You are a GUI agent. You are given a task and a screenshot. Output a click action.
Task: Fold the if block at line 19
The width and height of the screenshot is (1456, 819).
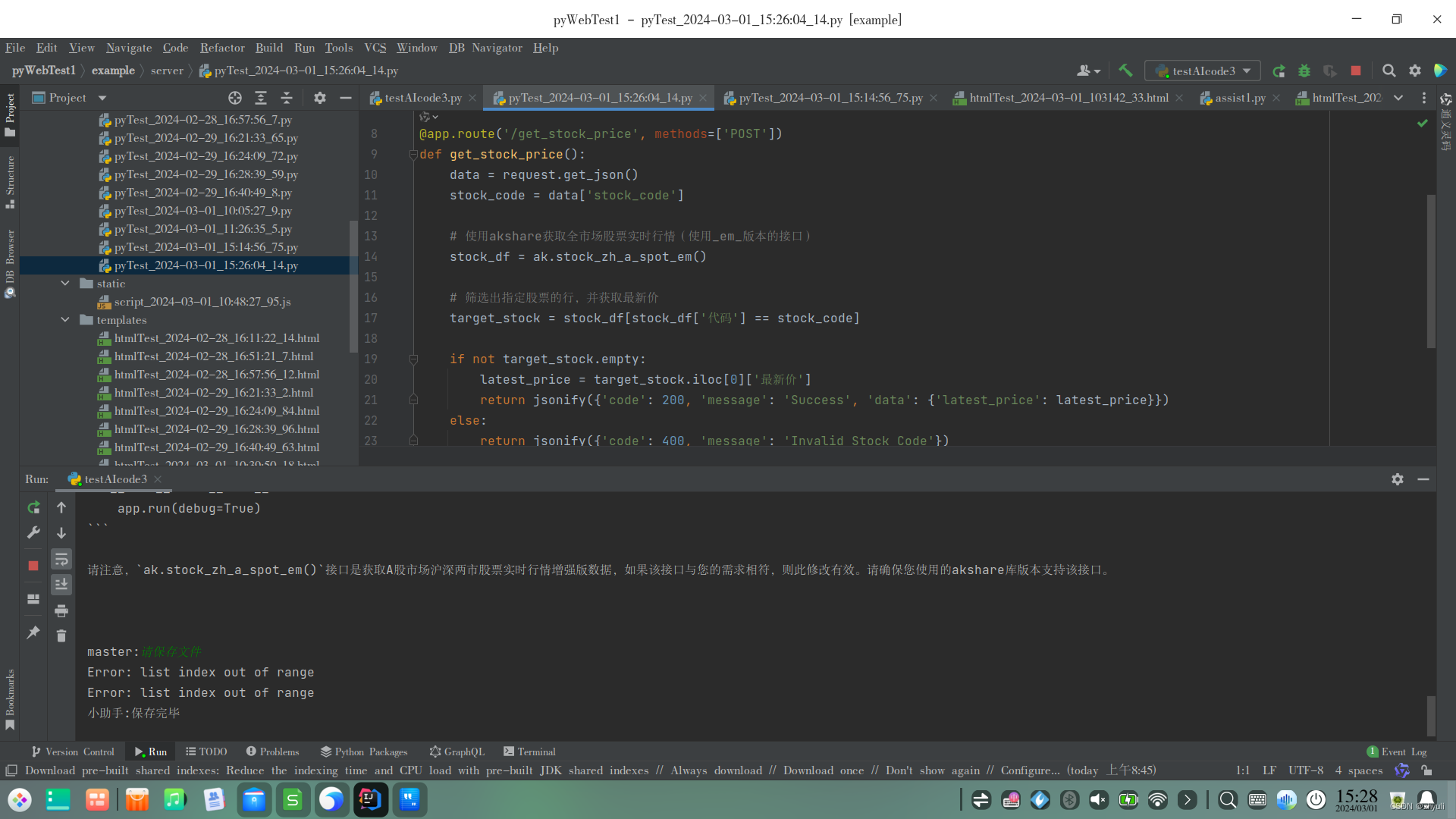tap(413, 359)
